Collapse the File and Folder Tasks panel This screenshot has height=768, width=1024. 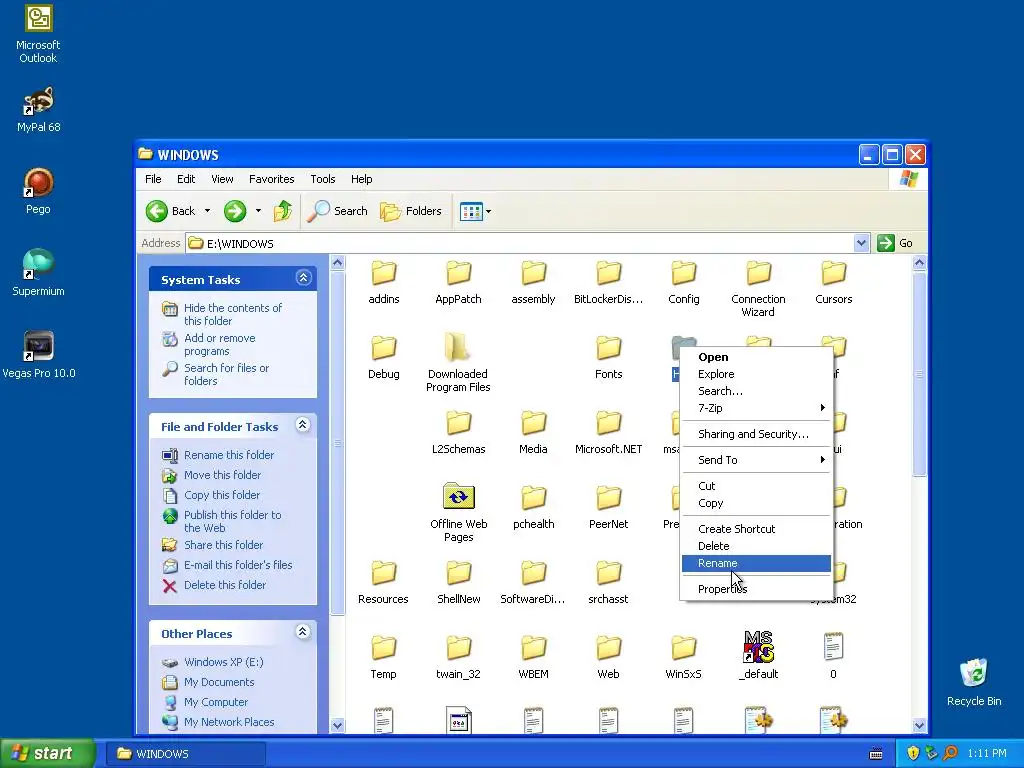pos(302,425)
